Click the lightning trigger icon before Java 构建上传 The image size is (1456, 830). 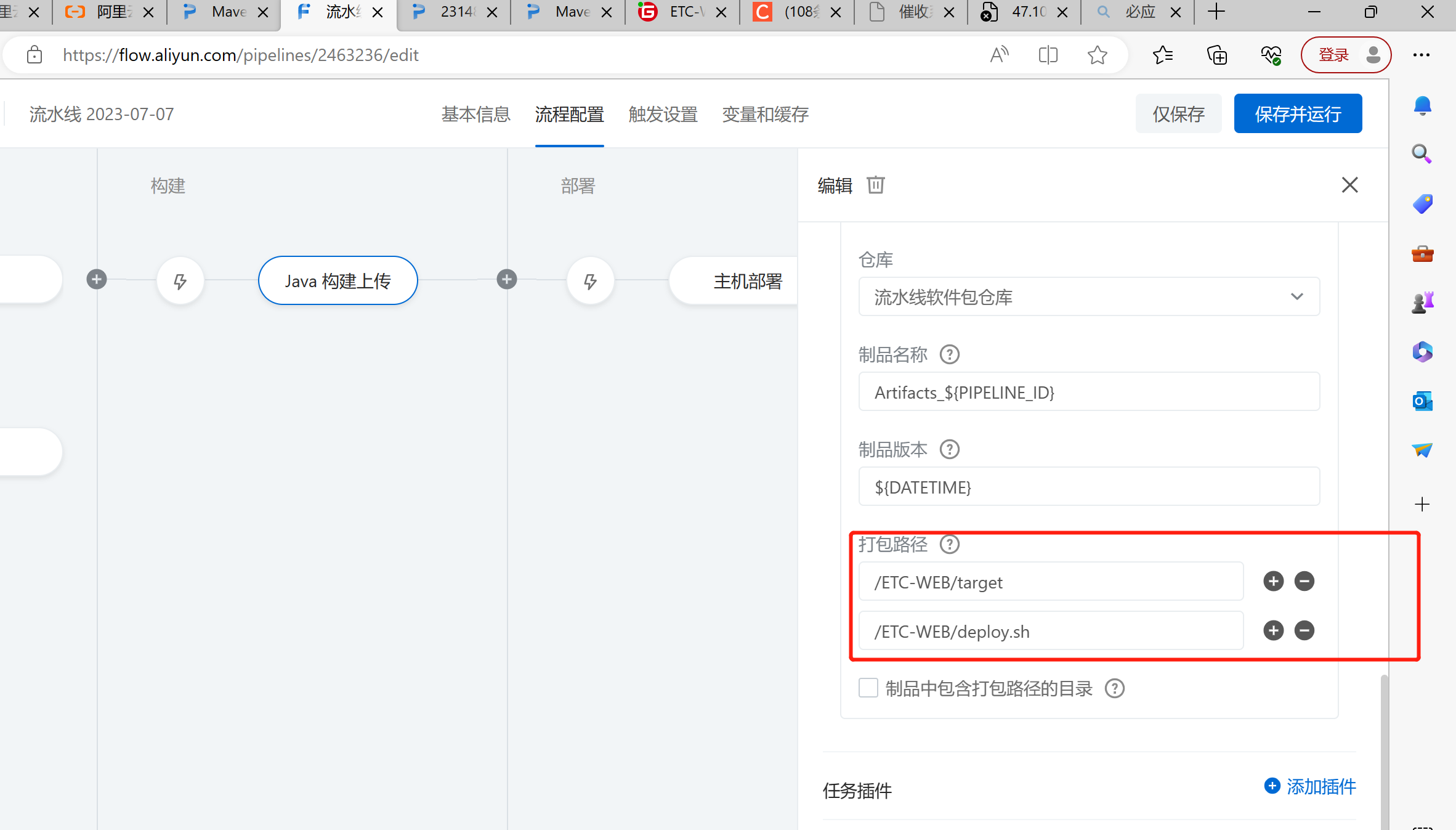point(180,281)
